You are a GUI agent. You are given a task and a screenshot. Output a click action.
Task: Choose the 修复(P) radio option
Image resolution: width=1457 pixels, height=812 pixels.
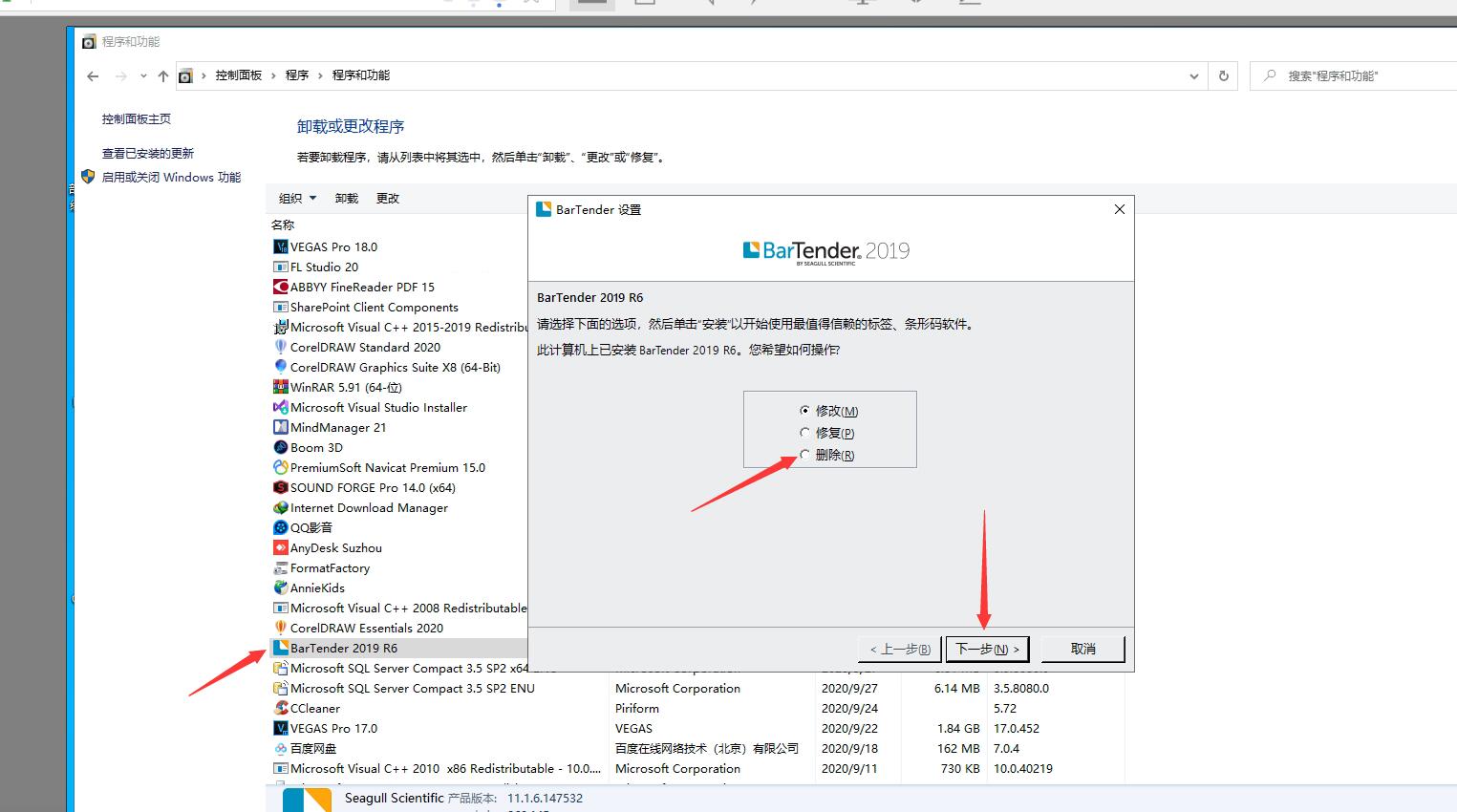pos(804,433)
